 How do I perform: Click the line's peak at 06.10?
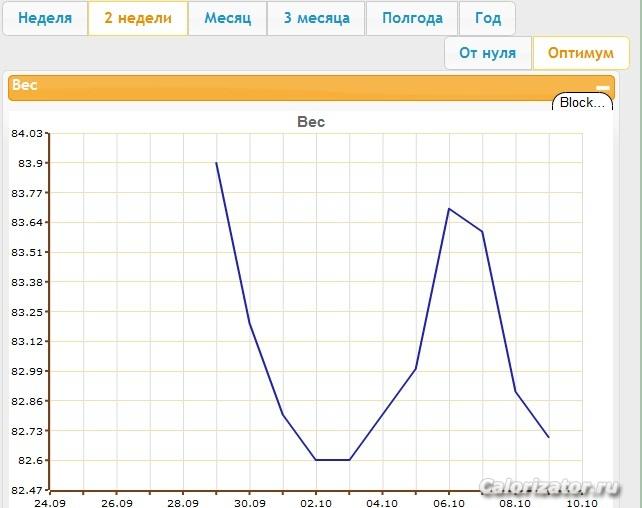click(x=449, y=208)
